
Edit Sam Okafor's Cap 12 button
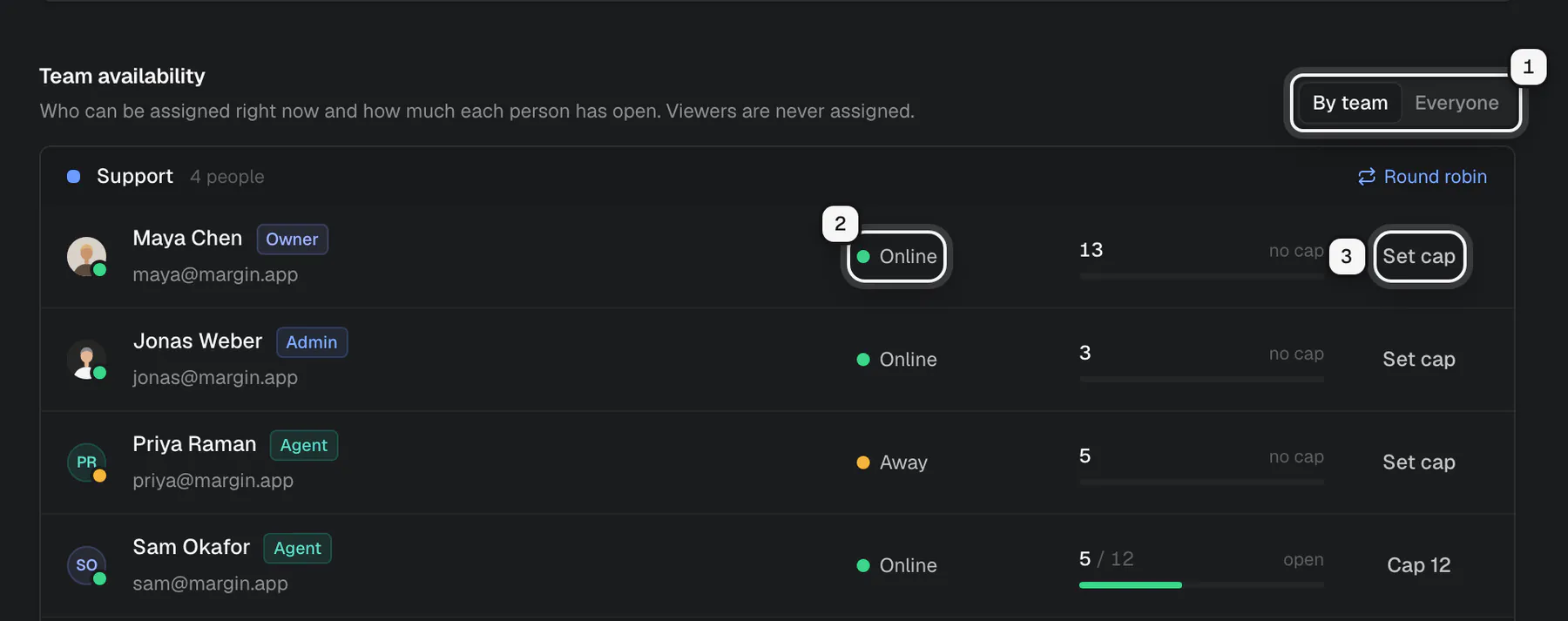click(1419, 564)
